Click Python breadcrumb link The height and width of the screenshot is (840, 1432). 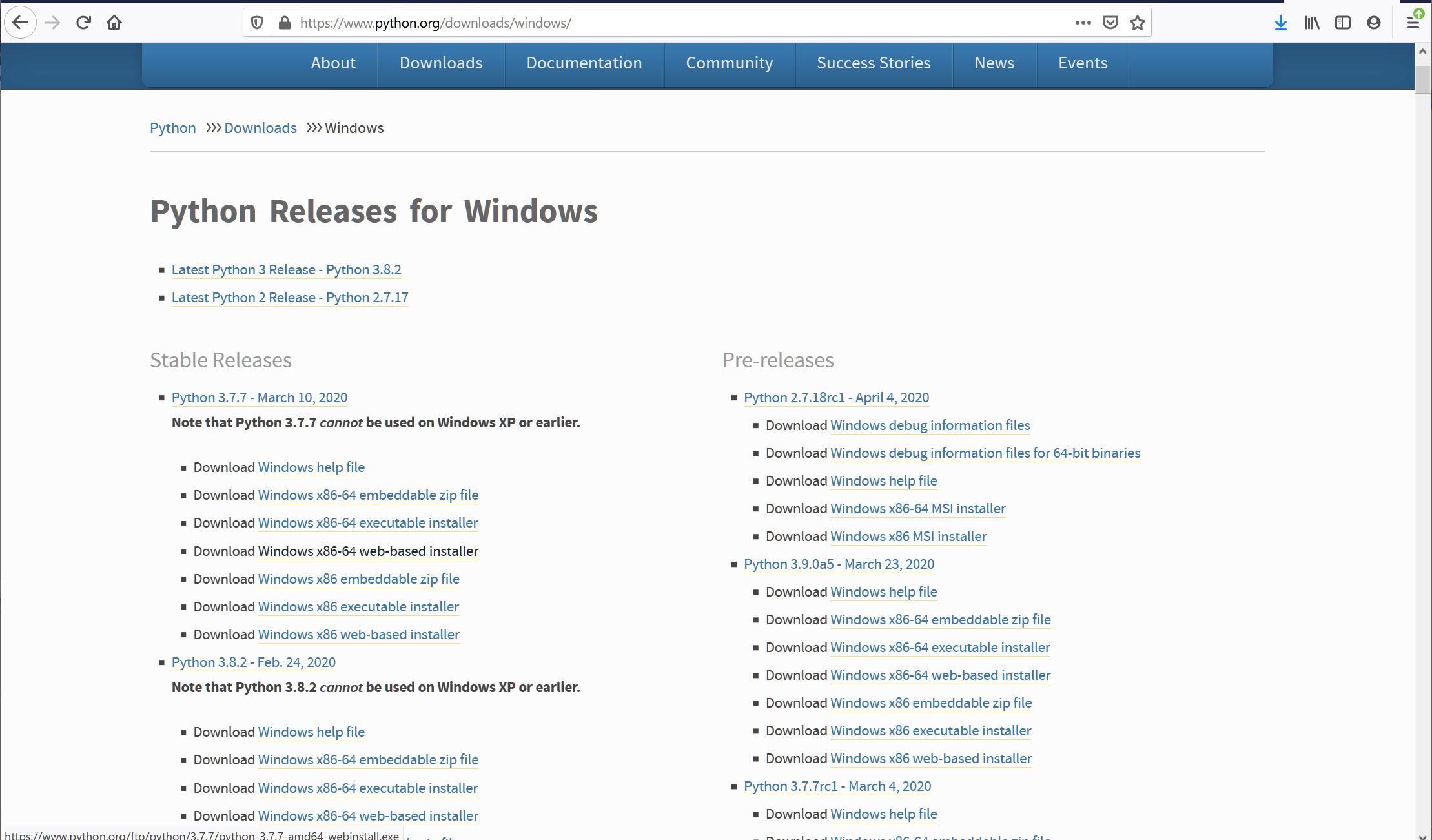click(x=173, y=128)
